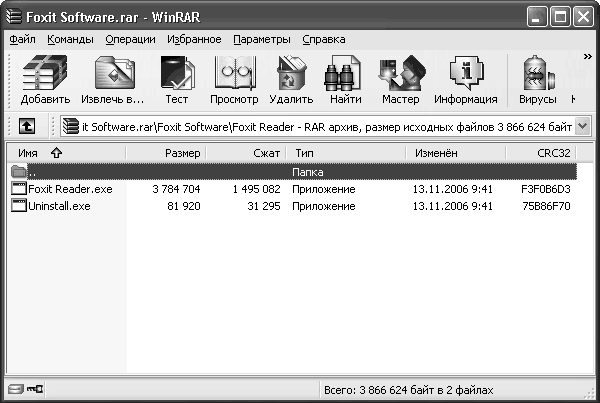Sort by the CRC32 column header
This screenshot has height=403, width=600.
[x=541, y=153]
